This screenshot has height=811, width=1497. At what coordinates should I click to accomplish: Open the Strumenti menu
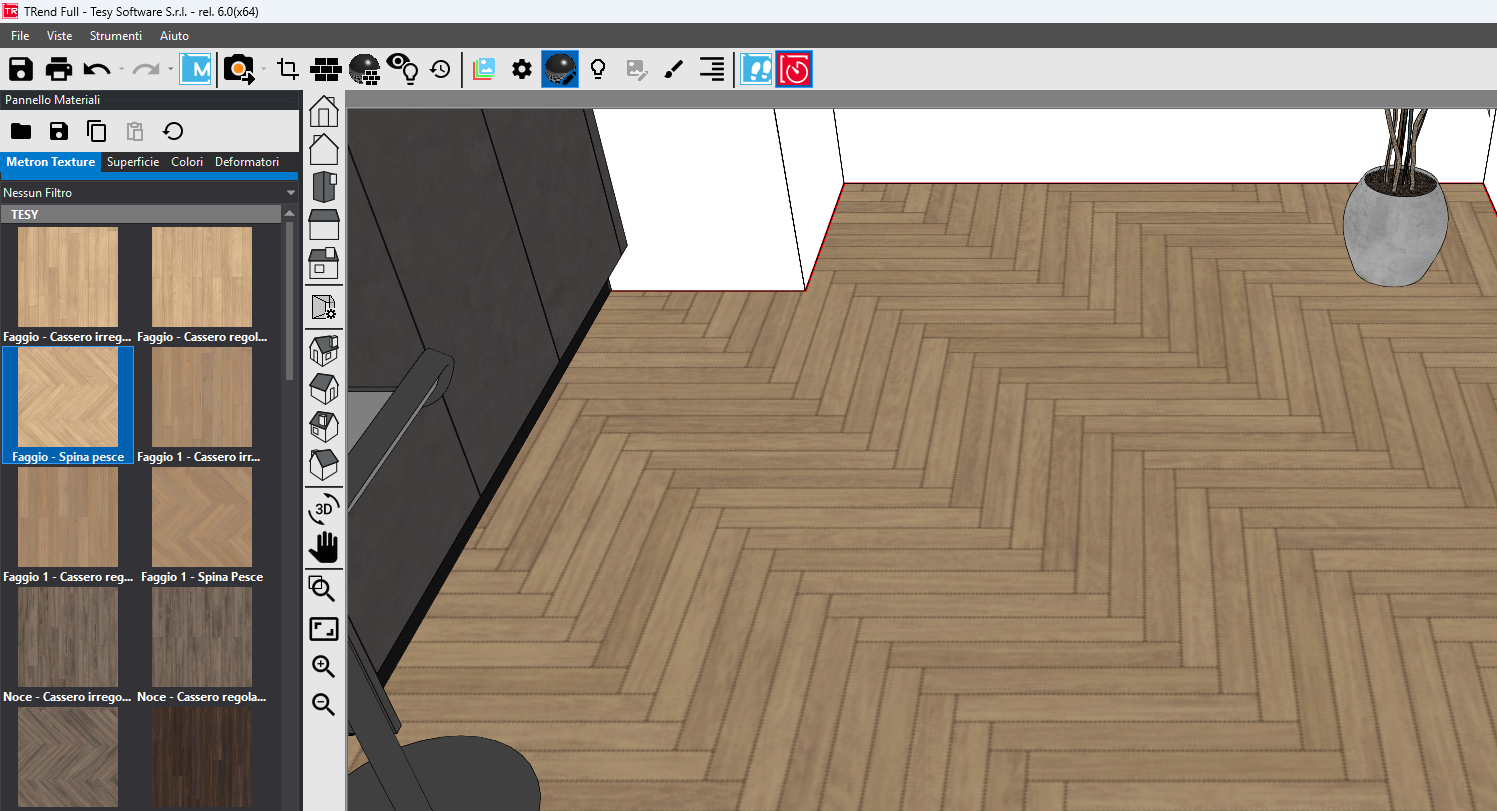pos(116,36)
